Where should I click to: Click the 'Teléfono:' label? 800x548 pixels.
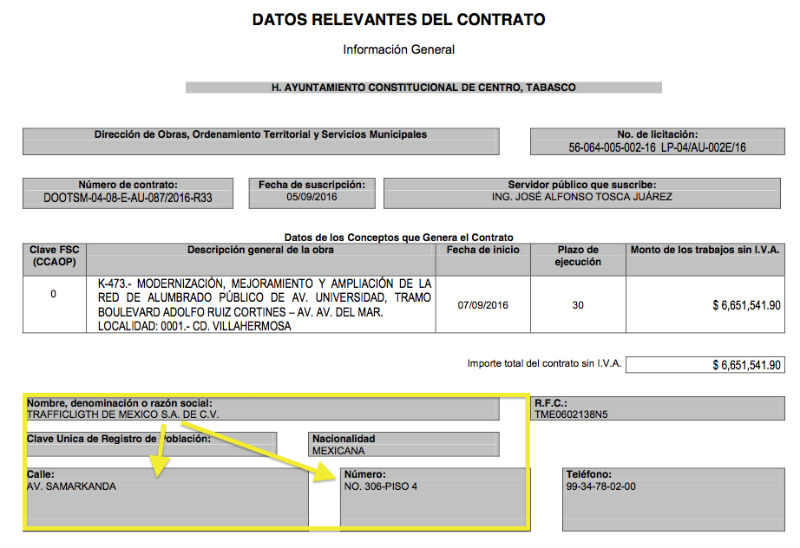tap(589, 474)
